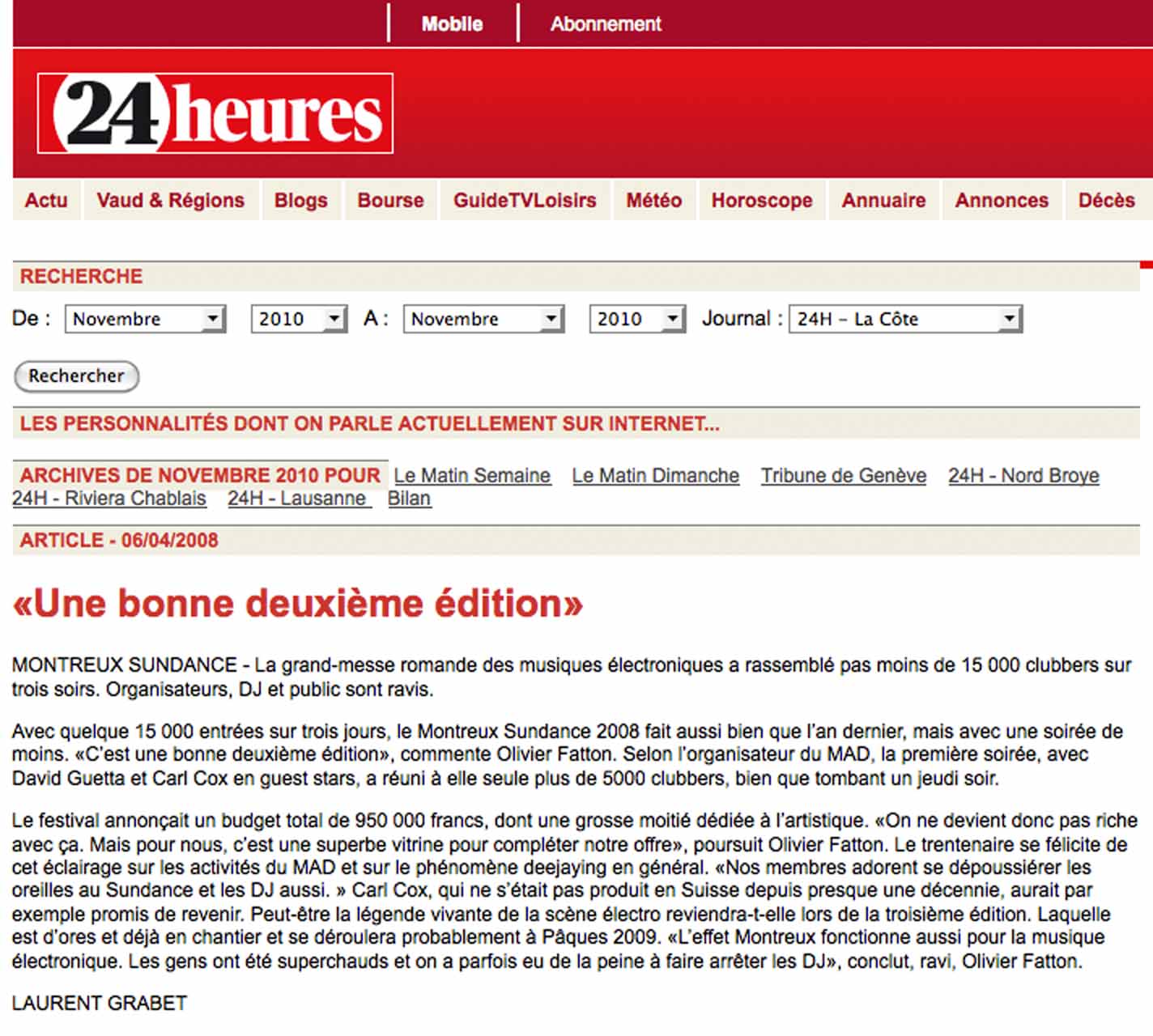Screen dimensions: 1153x1036
Task: Click the 'Journal :' label
Action: [742, 319]
